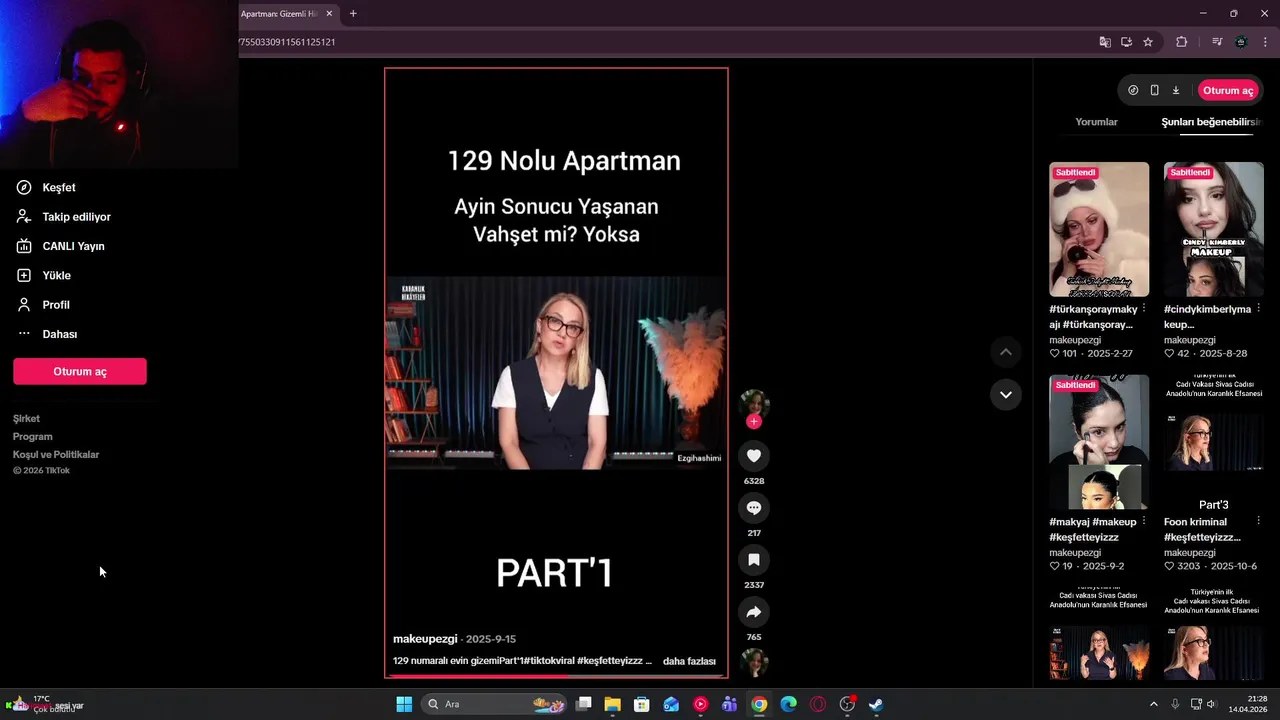Open Windows Start menu

tap(404, 704)
